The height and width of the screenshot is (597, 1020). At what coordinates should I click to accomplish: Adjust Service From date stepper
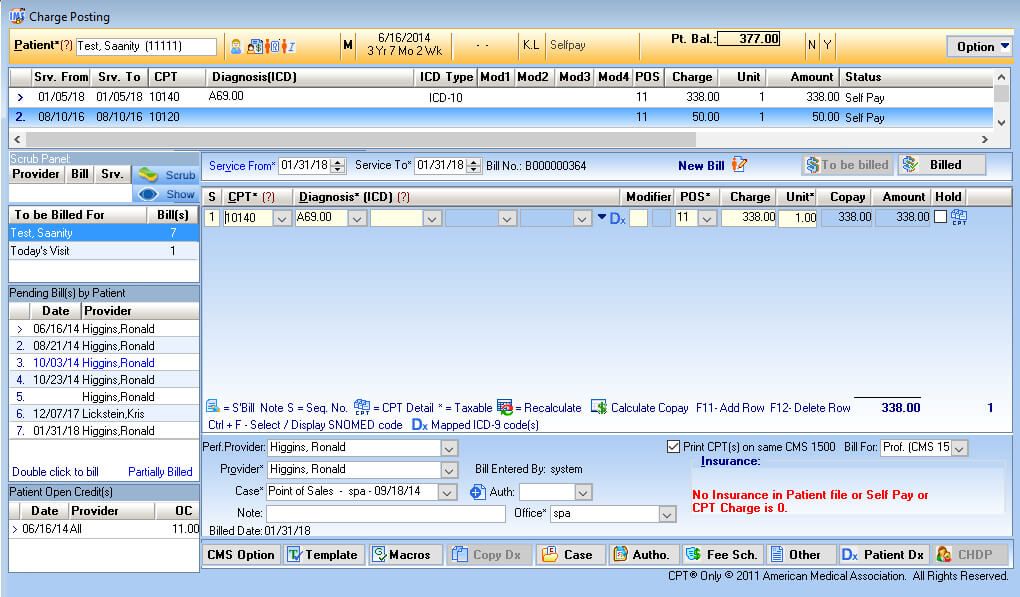pos(338,166)
